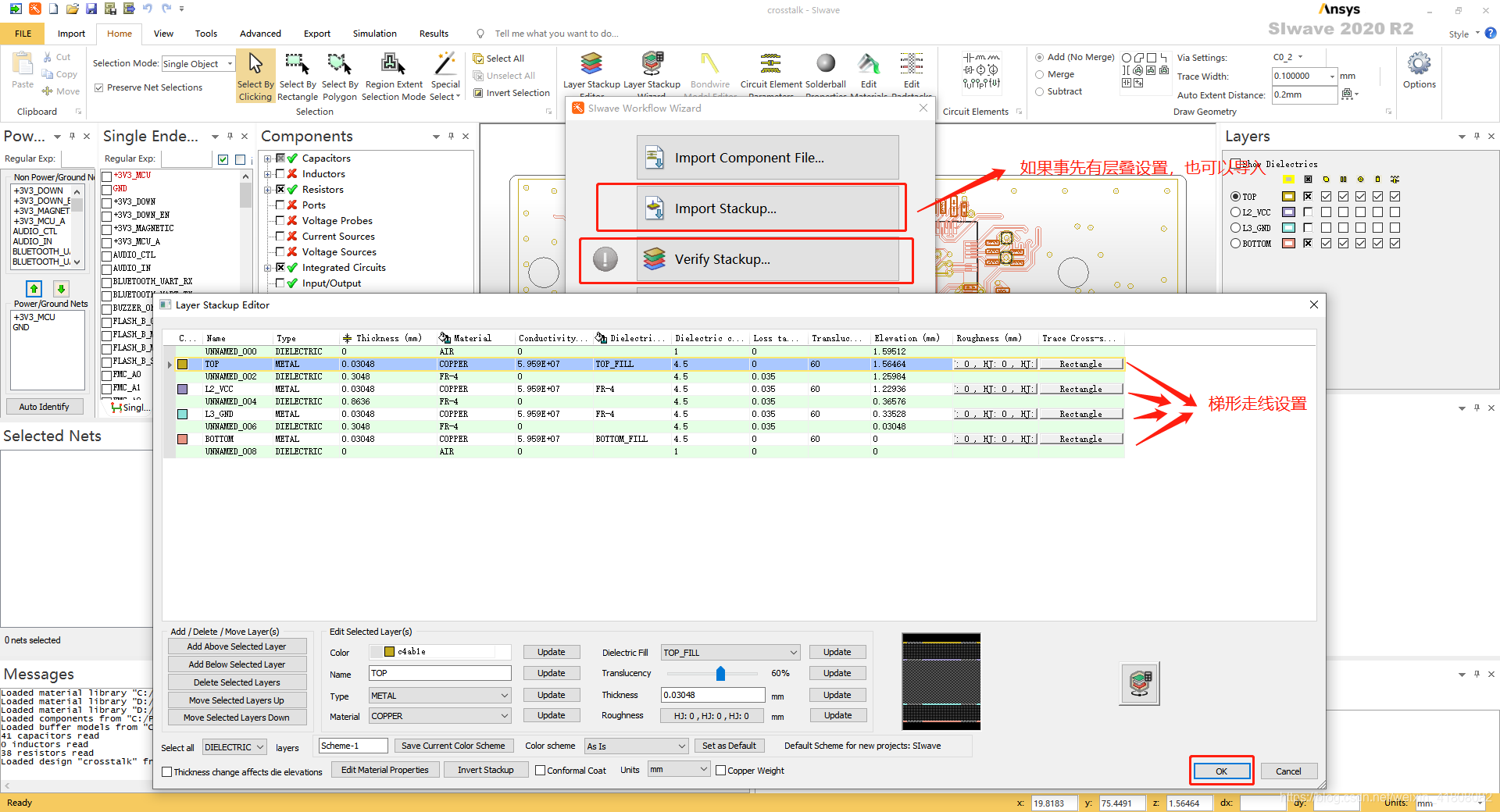Click the Thickness 0.03048 input field

tap(713, 695)
